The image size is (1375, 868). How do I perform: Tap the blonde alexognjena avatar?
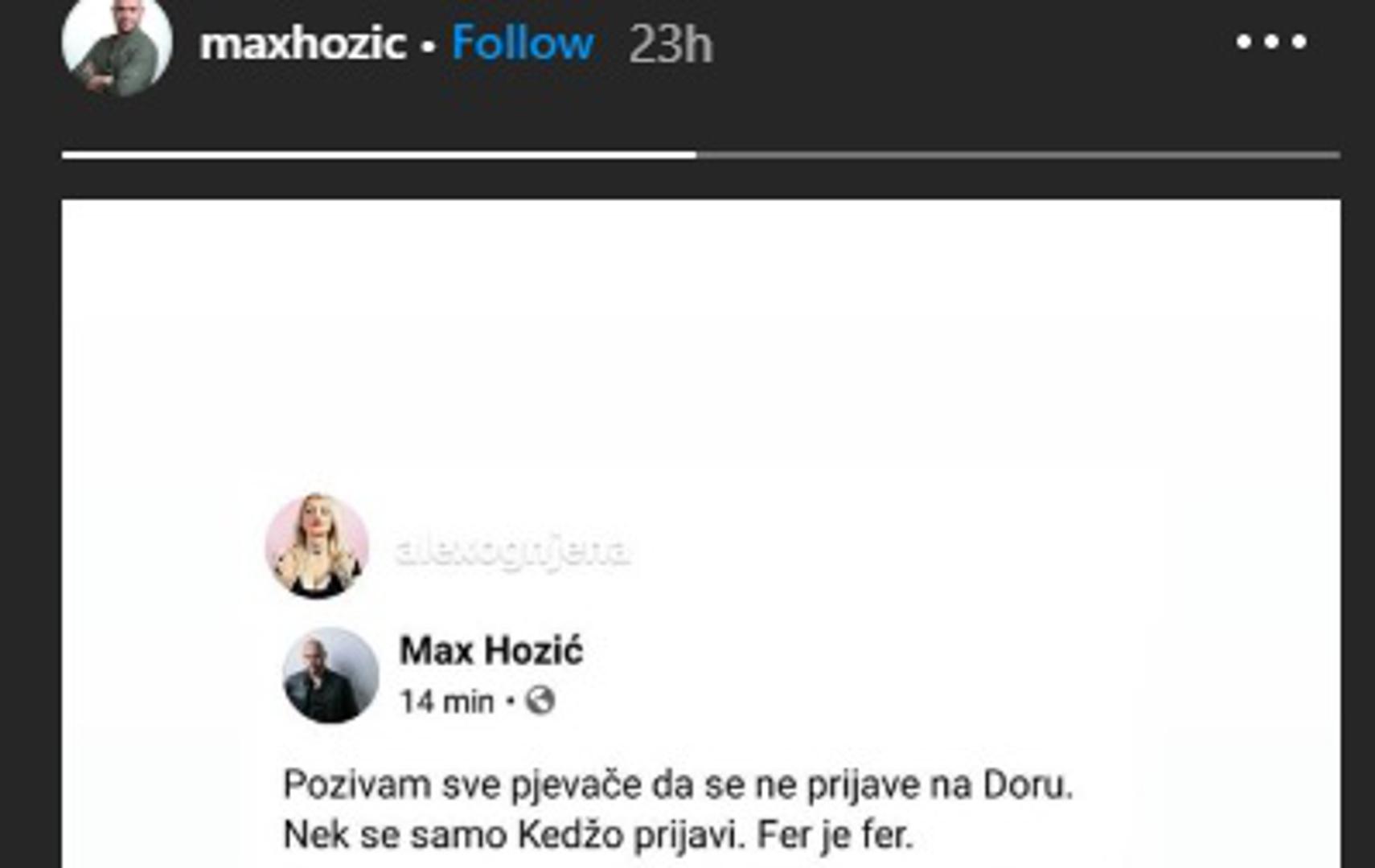tap(317, 546)
